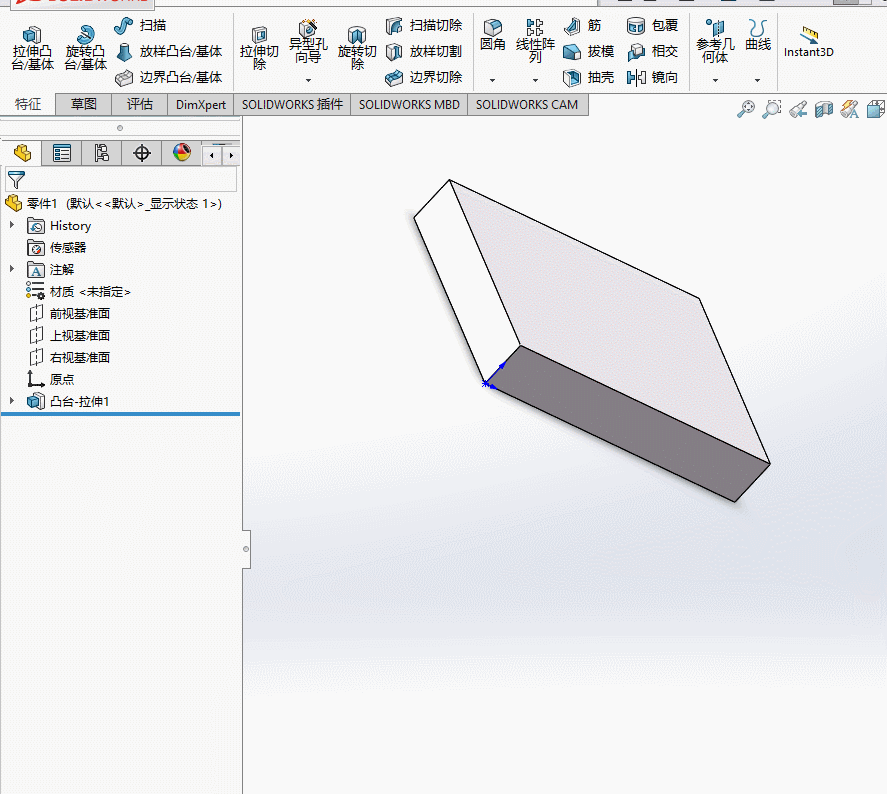Click the 圆角 fillet tool

(492, 35)
